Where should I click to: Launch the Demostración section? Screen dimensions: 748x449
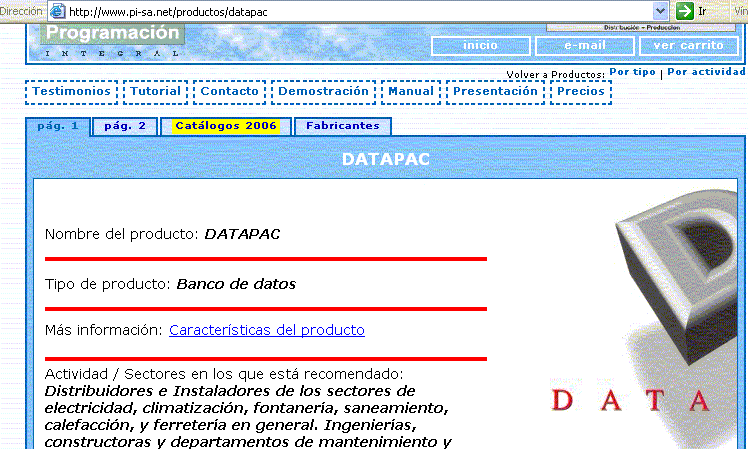point(323,92)
